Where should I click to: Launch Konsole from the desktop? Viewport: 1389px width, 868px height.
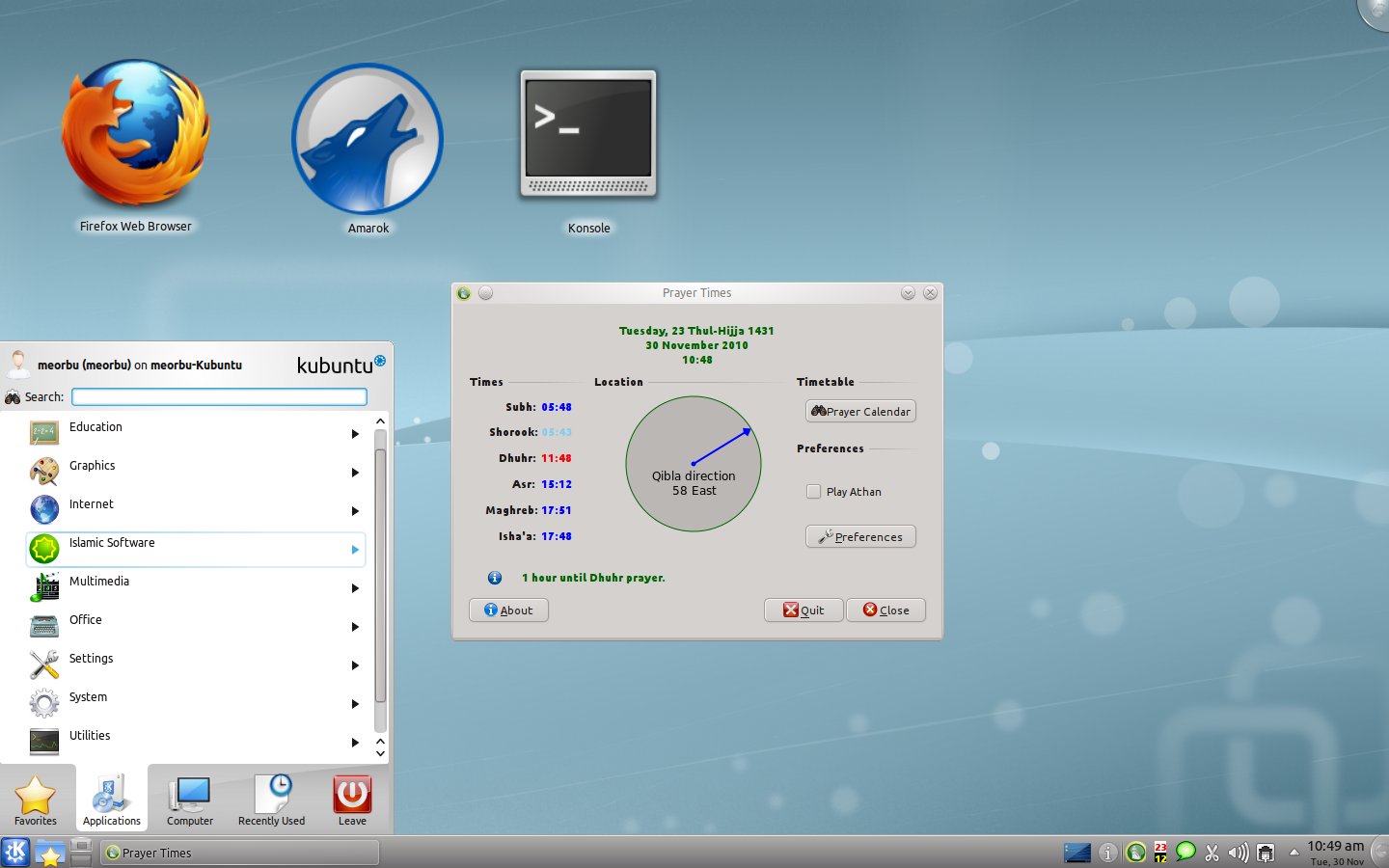pyautogui.click(x=587, y=135)
